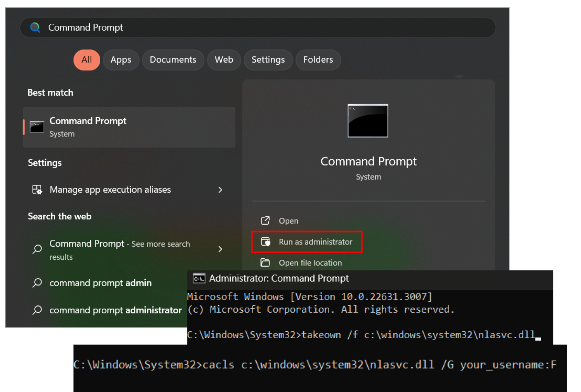This screenshot has width=581, height=392.
Task: Click the 'Search the web' heading
Action: pos(59,216)
